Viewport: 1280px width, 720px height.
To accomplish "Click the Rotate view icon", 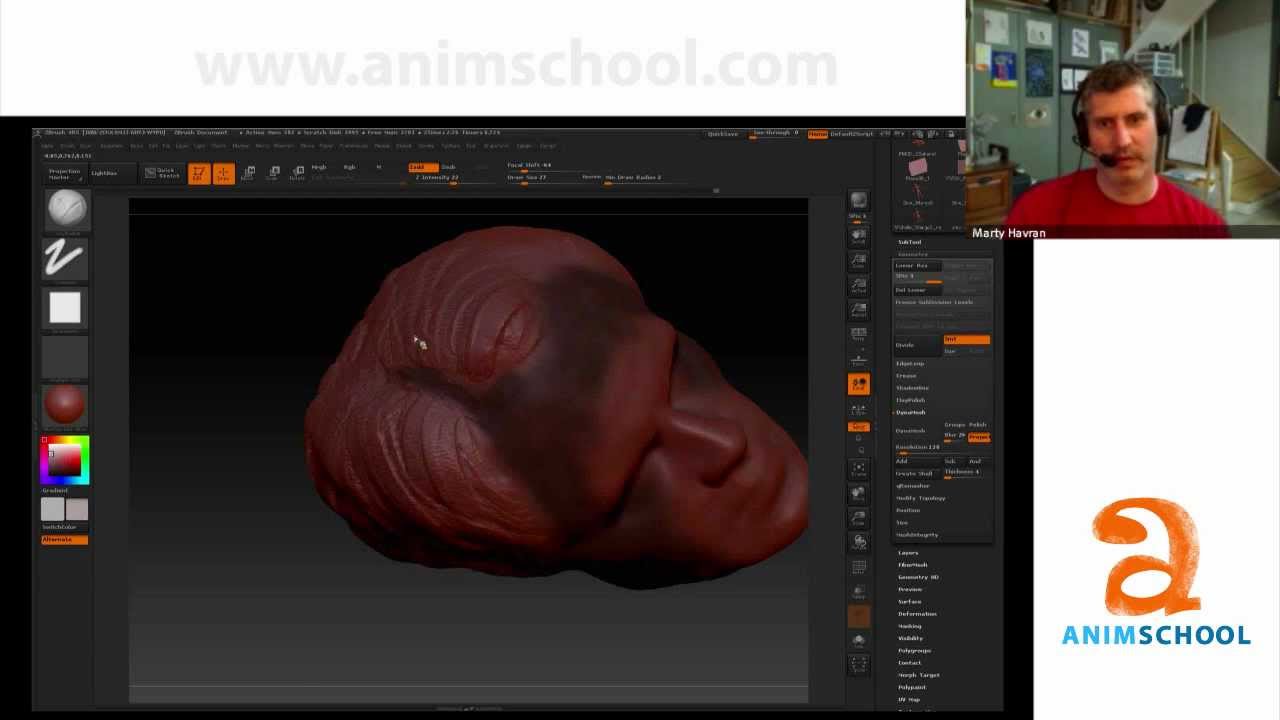I will (858, 542).
